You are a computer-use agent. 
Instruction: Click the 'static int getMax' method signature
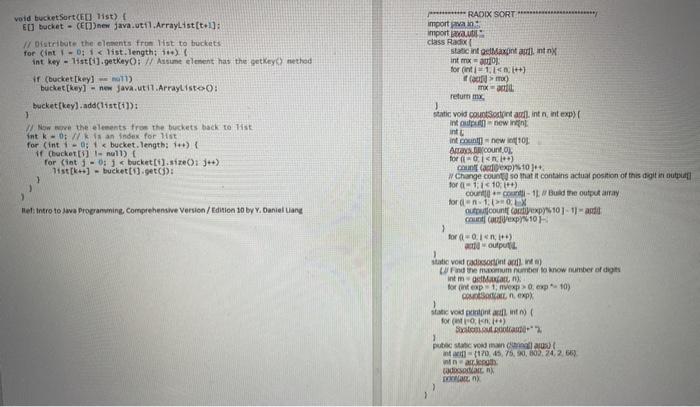click(504, 51)
